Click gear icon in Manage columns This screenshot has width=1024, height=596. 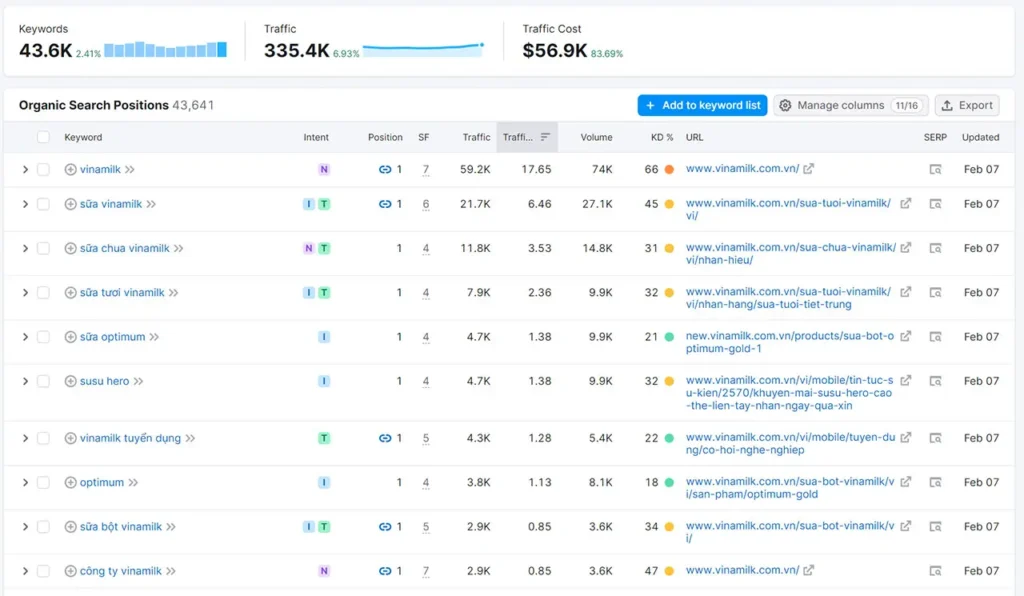[786, 105]
